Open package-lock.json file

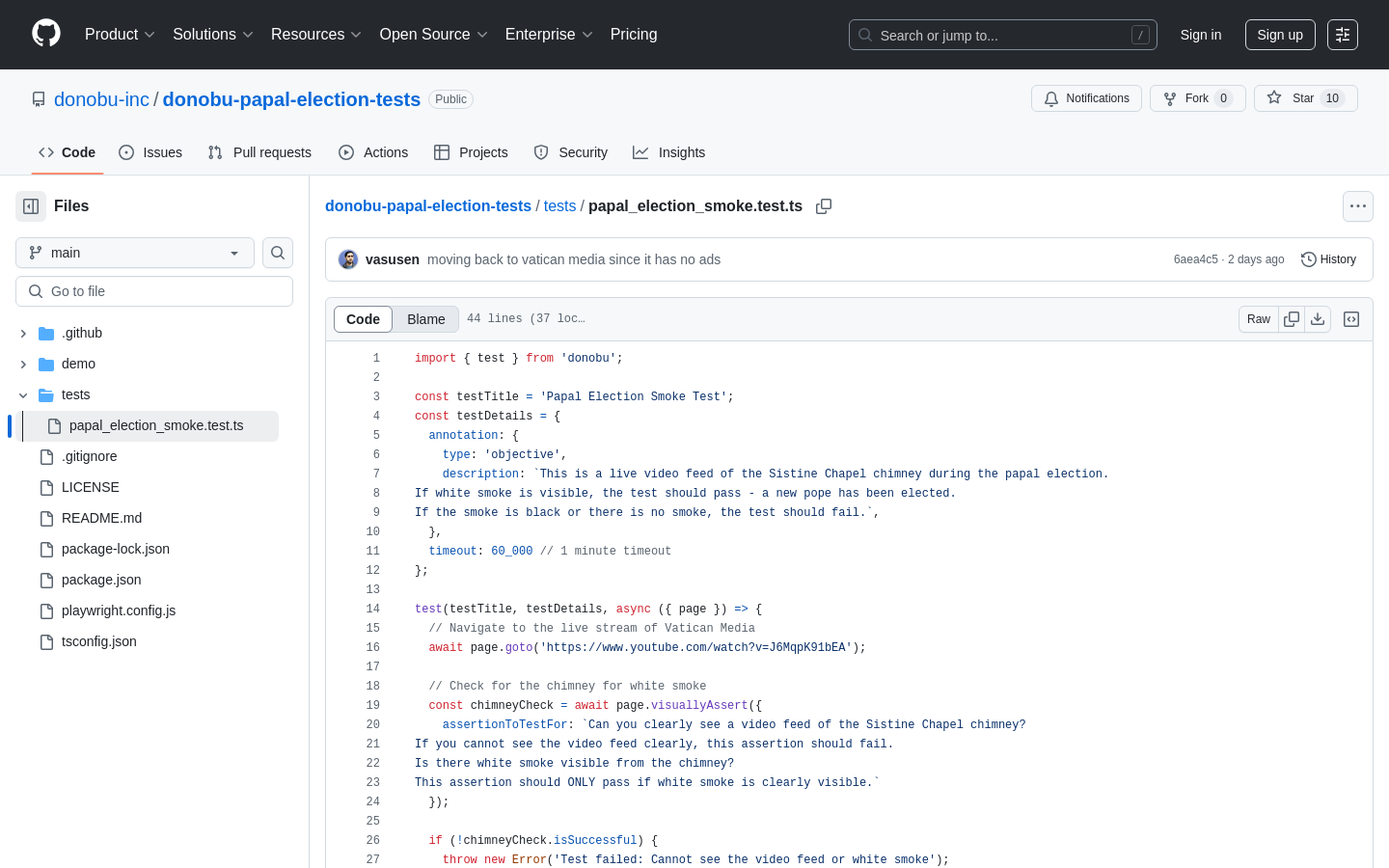click(115, 549)
